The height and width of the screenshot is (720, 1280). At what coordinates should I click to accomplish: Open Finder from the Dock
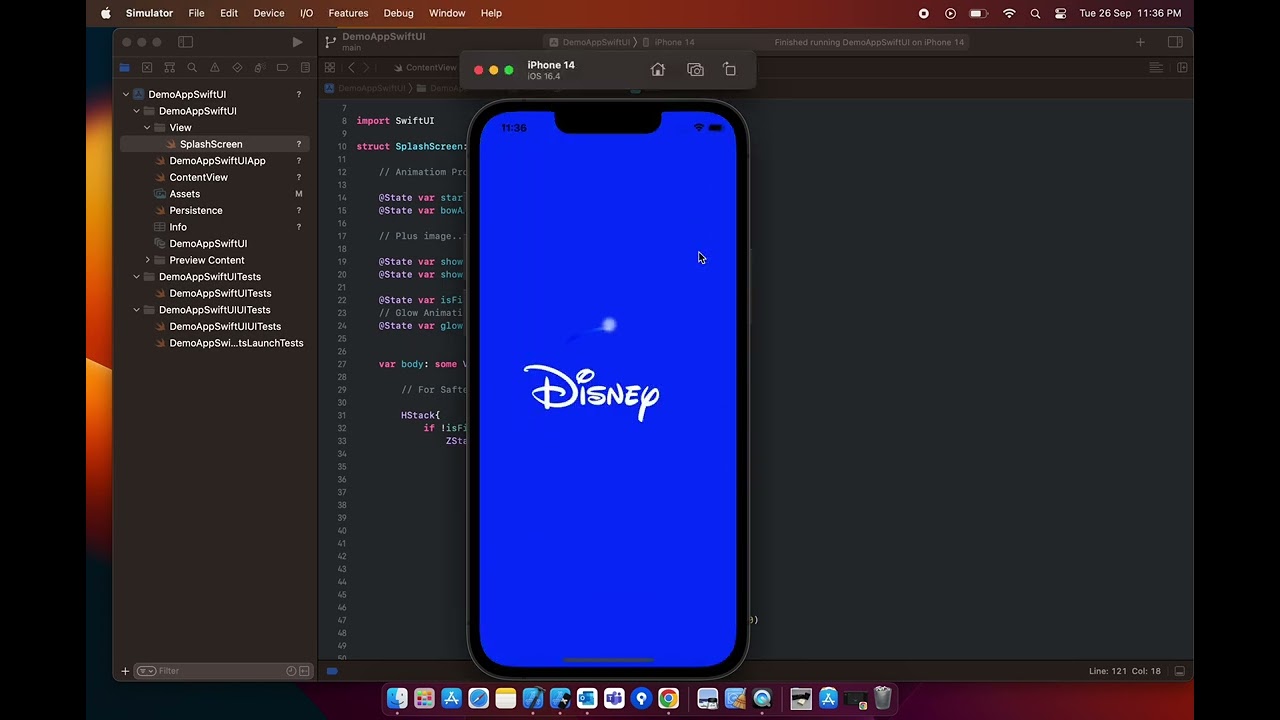click(x=397, y=698)
